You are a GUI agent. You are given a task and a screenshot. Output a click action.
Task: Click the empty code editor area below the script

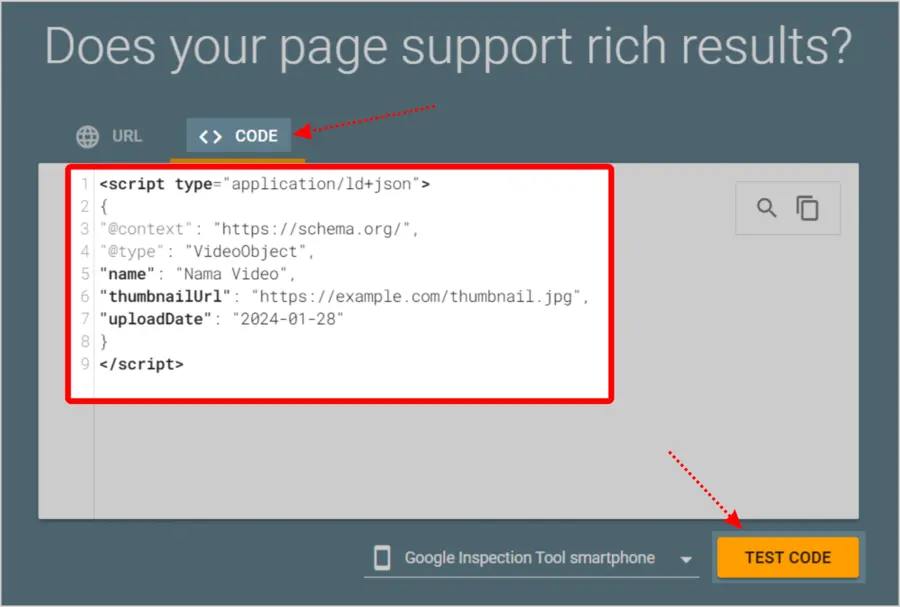tap(476, 459)
